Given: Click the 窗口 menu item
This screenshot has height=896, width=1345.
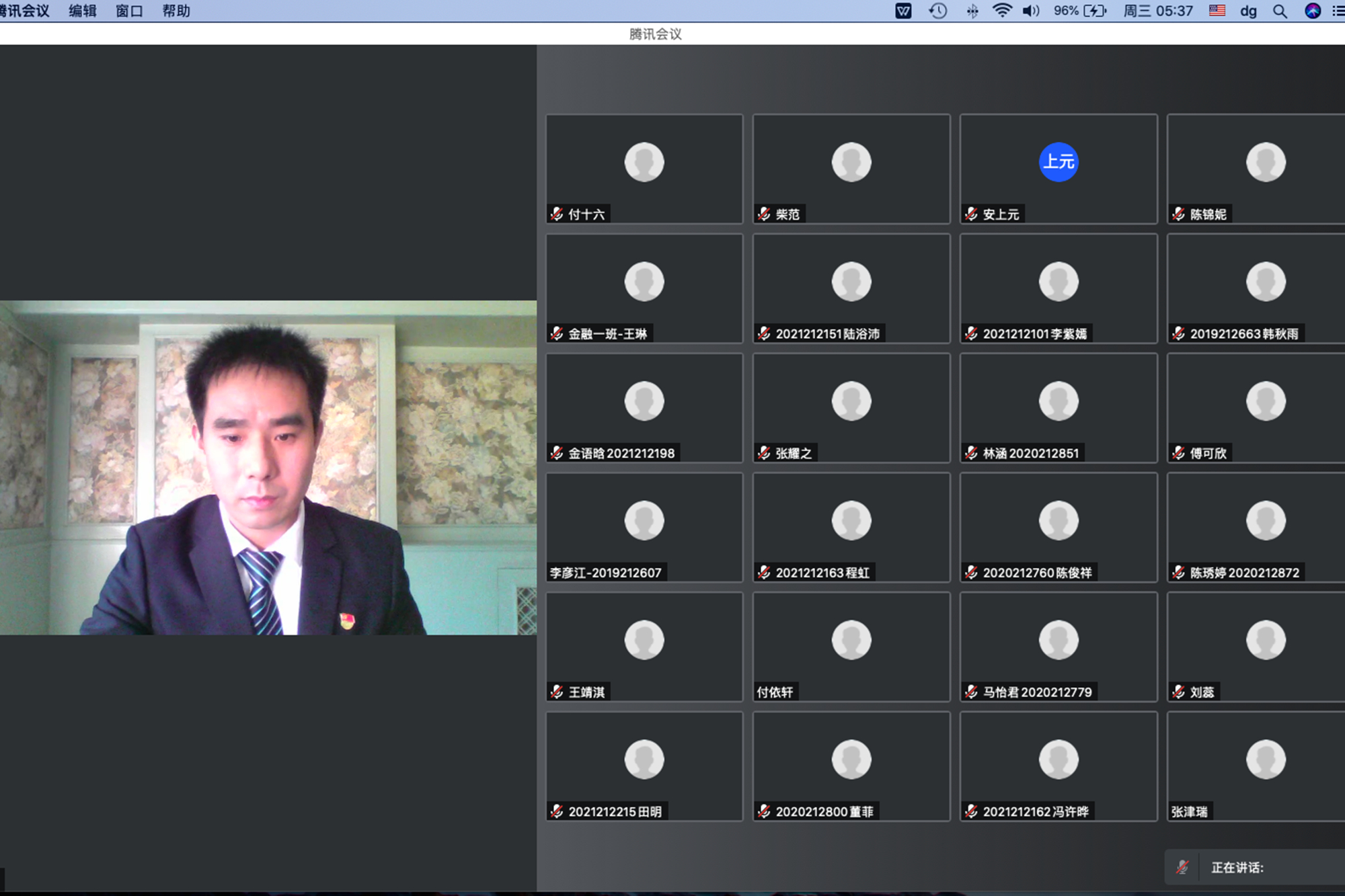Looking at the screenshot, I should (129, 11).
